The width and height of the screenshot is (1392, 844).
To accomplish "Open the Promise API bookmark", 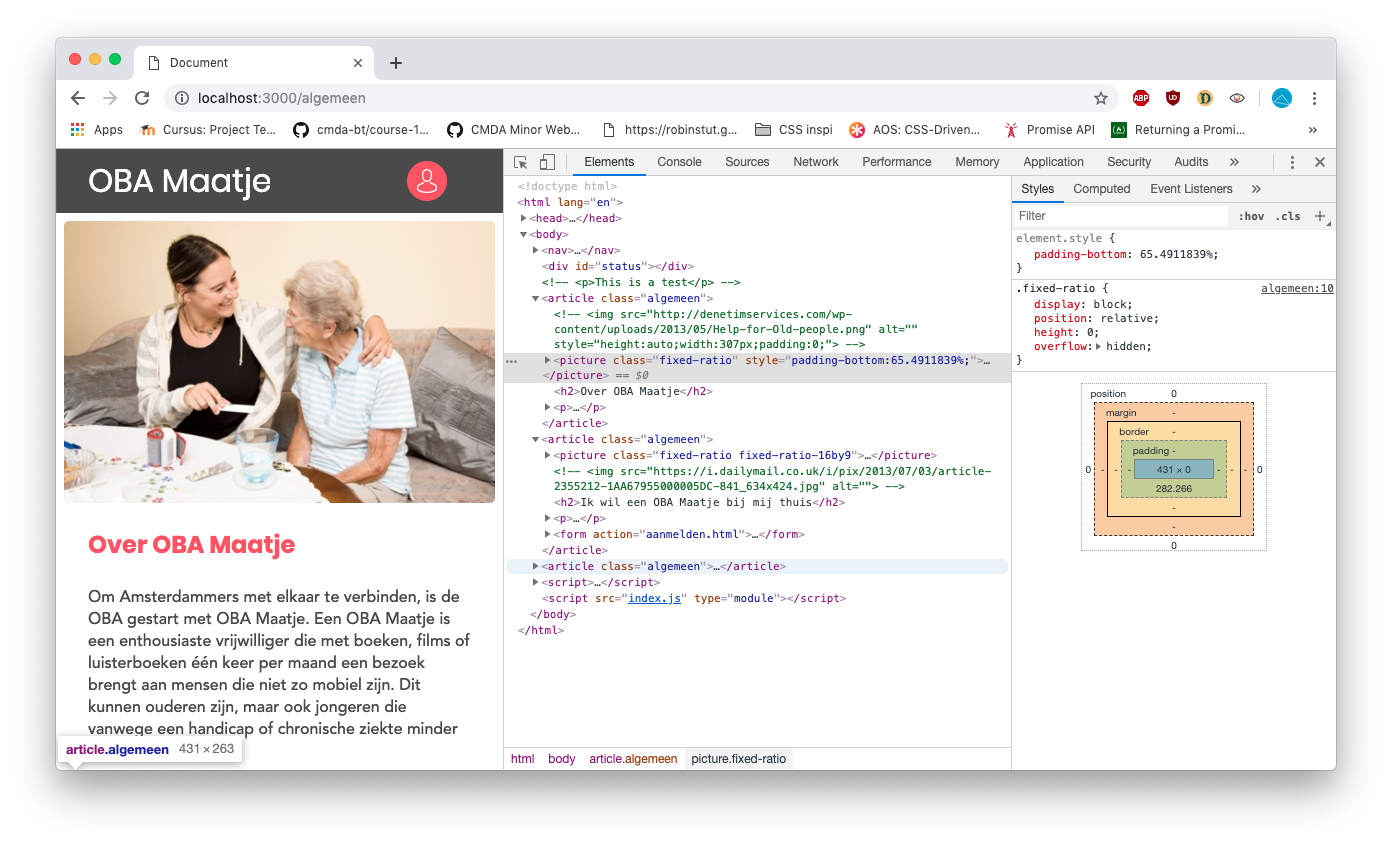I will pos(1050,130).
